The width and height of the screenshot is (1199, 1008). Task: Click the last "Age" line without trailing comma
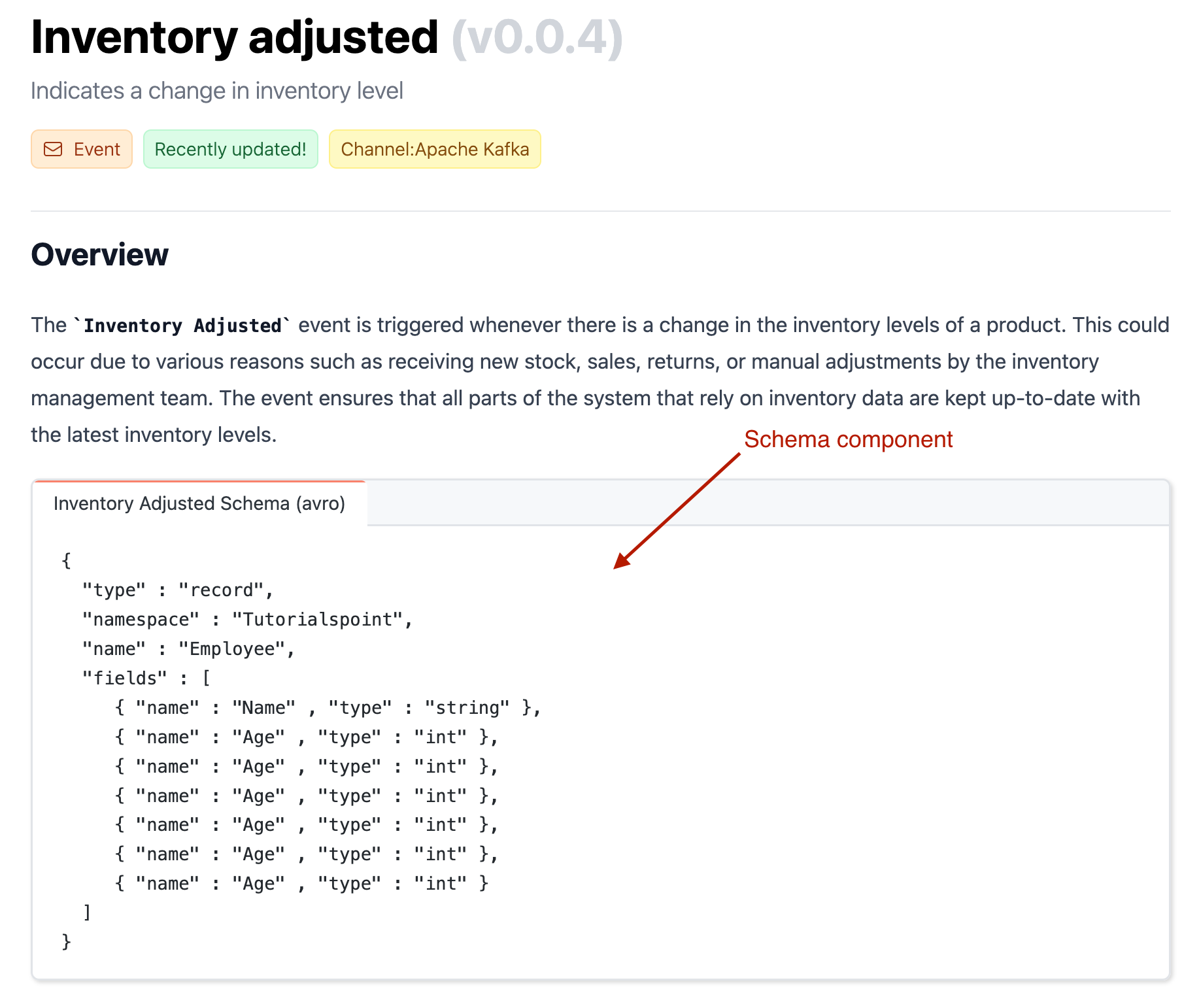[x=301, y=884]
